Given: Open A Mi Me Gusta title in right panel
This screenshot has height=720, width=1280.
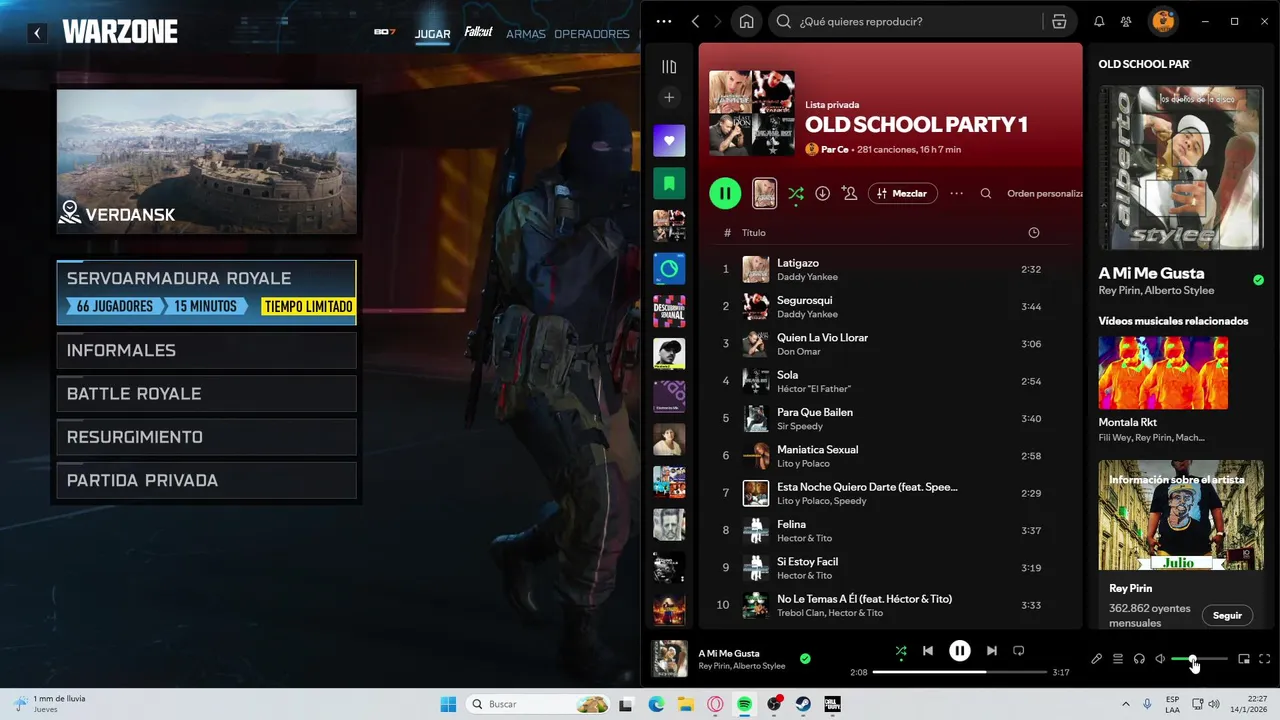Looking at the screenshot, I should 1151,273.
